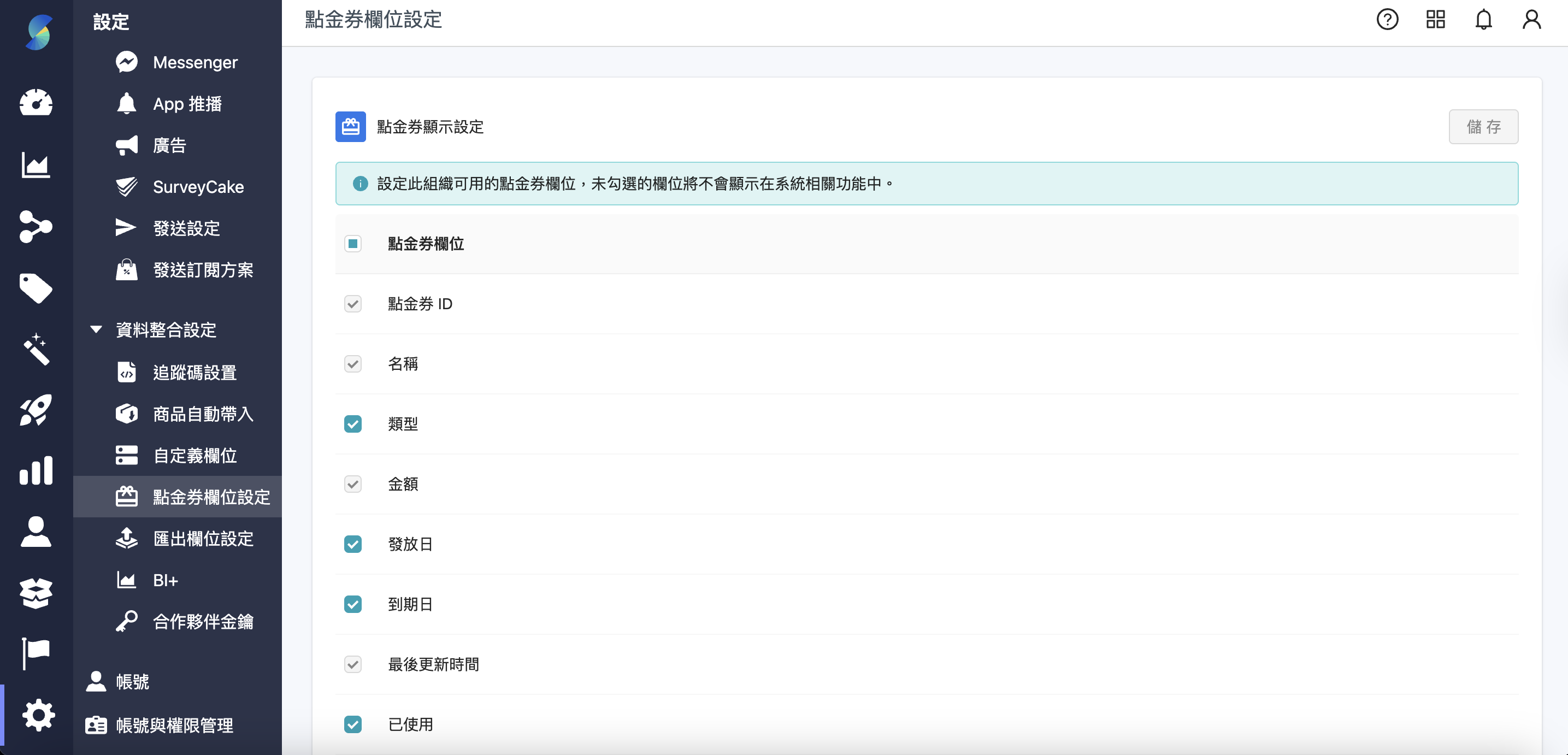Open the dashboard gauge icon in sidebar

36,102
